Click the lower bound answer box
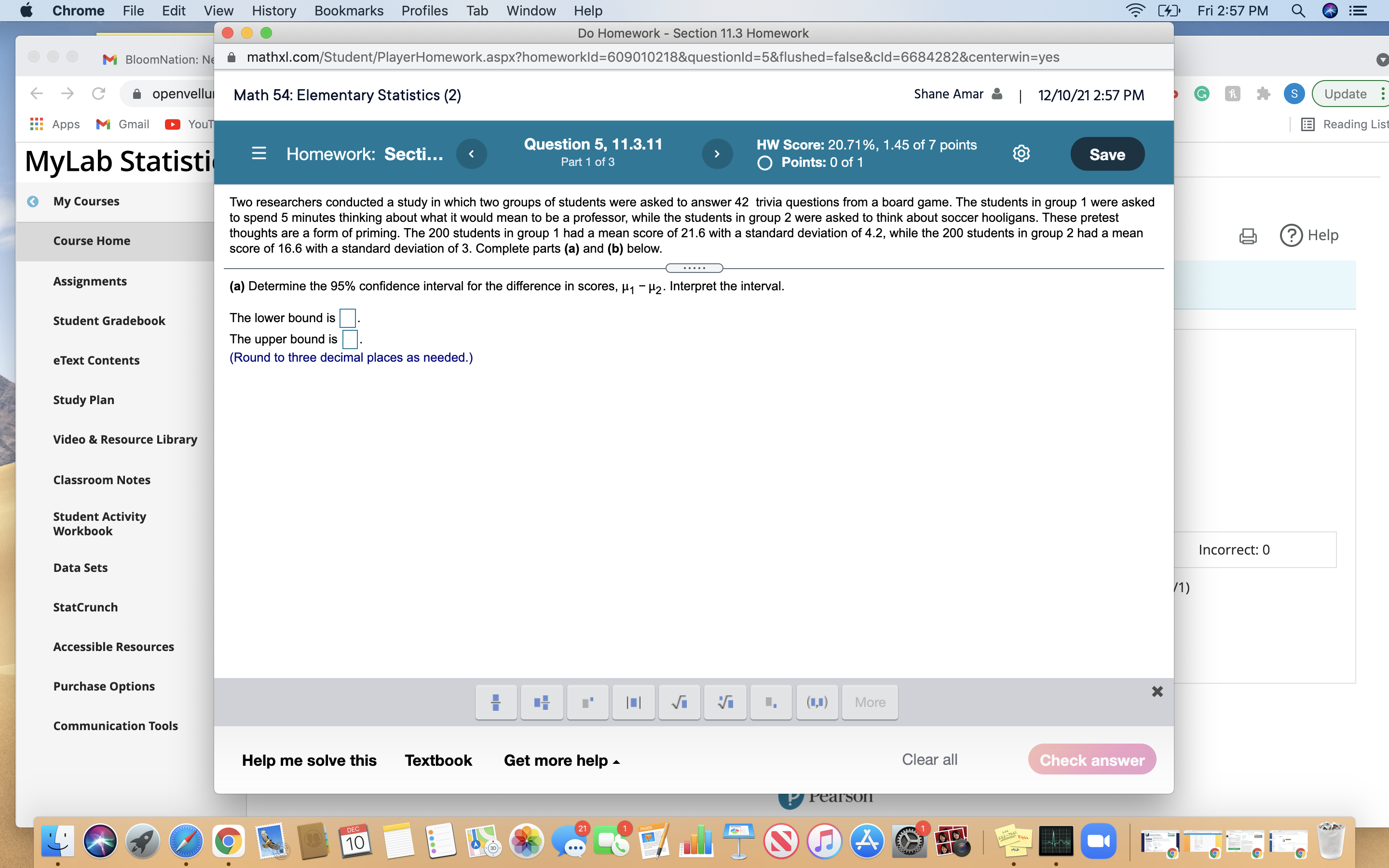Screen dimensions: 1389x868 tap(347, 317)
